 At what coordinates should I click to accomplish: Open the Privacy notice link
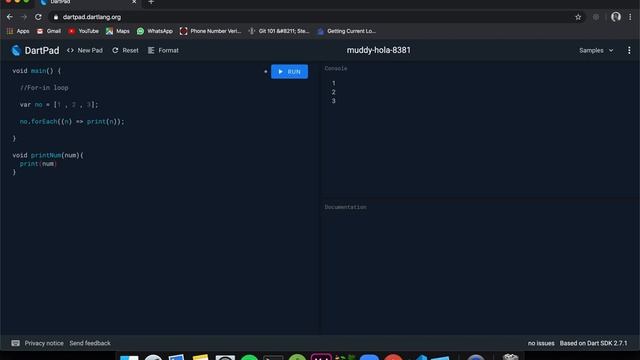pos(44,343)
